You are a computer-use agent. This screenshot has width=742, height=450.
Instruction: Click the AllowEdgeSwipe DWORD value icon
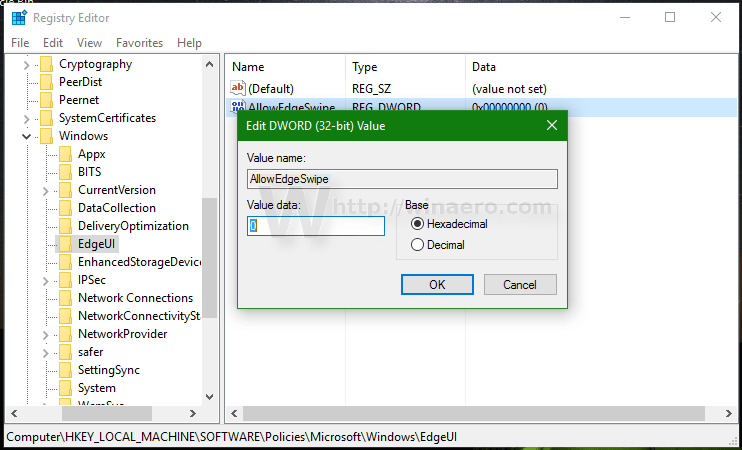coord(238,106)
